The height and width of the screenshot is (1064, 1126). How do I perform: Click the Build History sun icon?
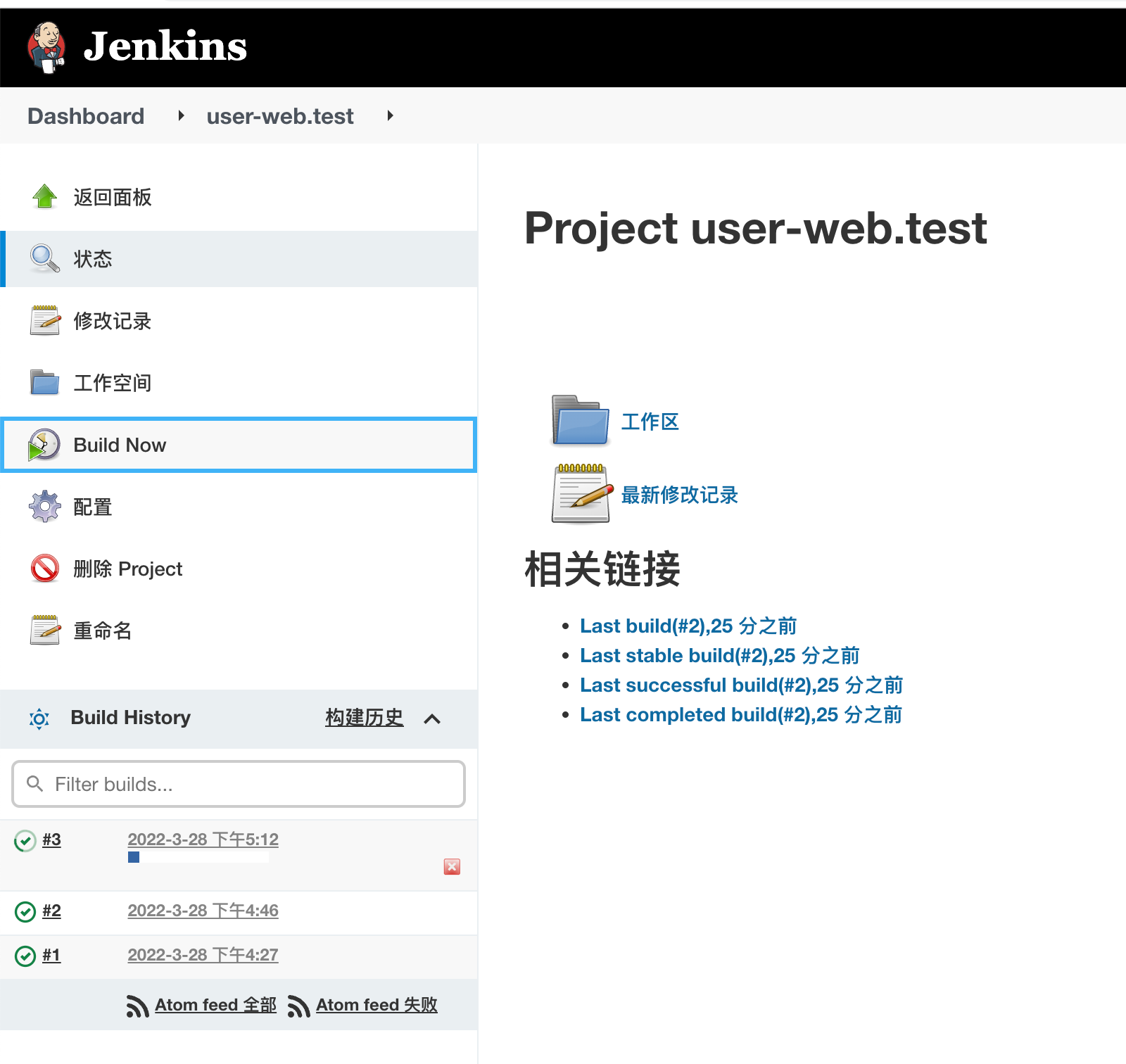pos(39,718)
